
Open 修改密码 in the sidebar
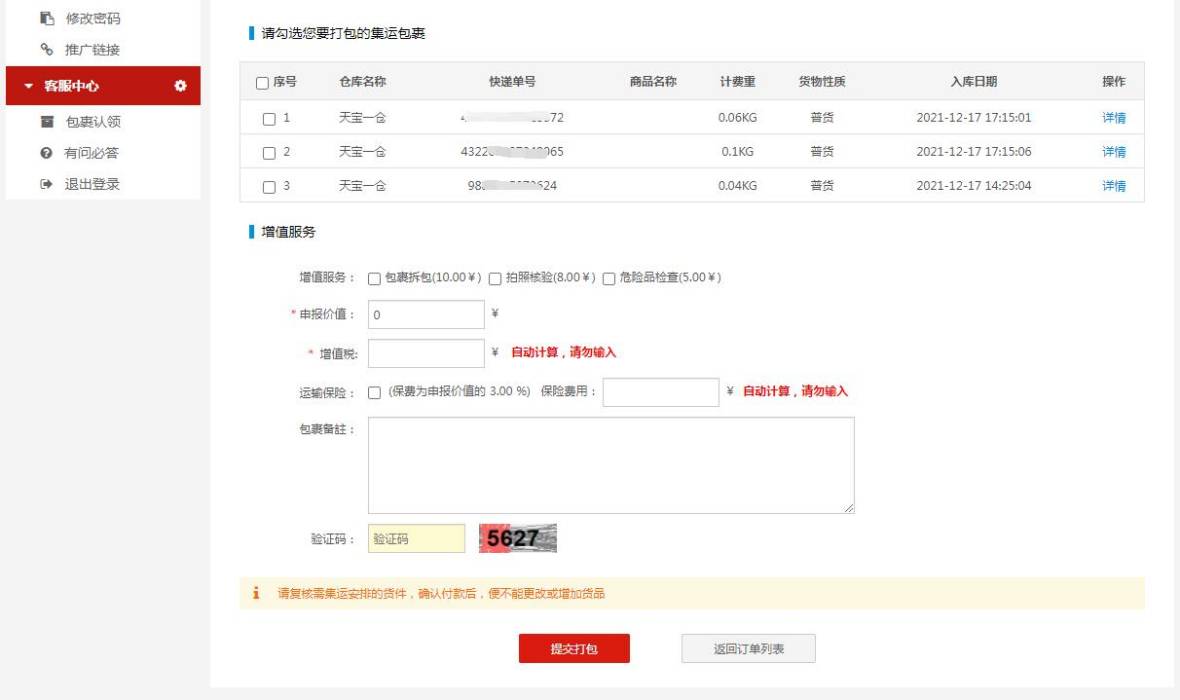pos(93,18)
